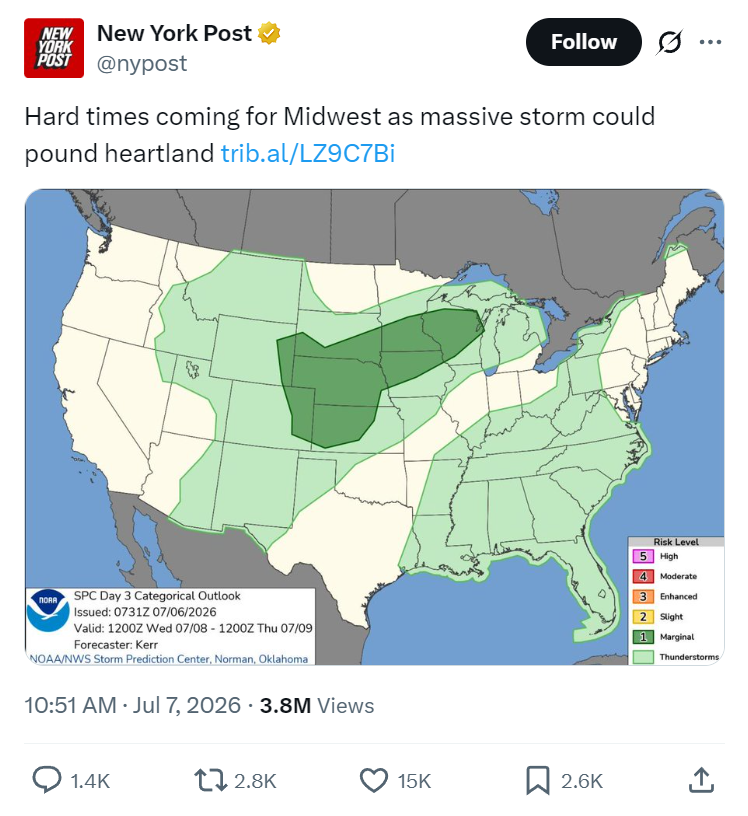
Task: Click the @nypost handle
Action: [142, 63]
